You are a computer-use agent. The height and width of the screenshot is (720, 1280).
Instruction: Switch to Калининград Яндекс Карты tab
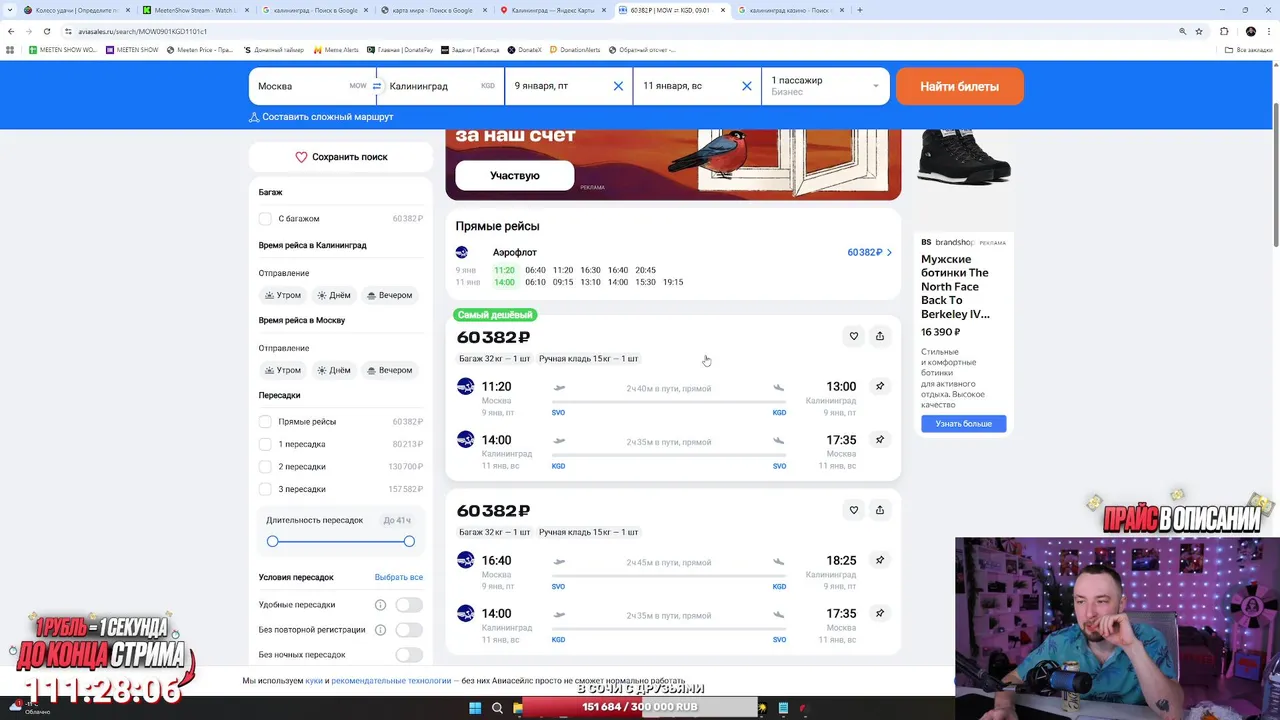tap(553, 10)
